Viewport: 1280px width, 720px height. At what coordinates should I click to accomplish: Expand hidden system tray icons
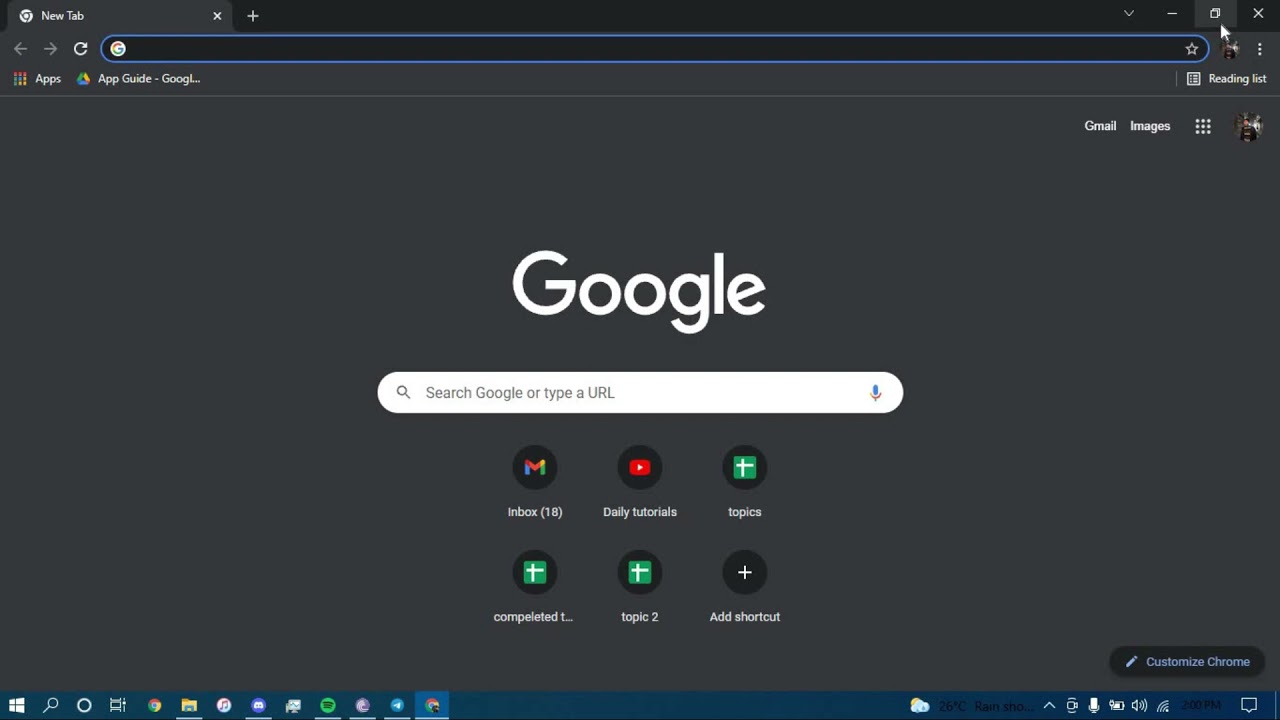(1049, 705)
